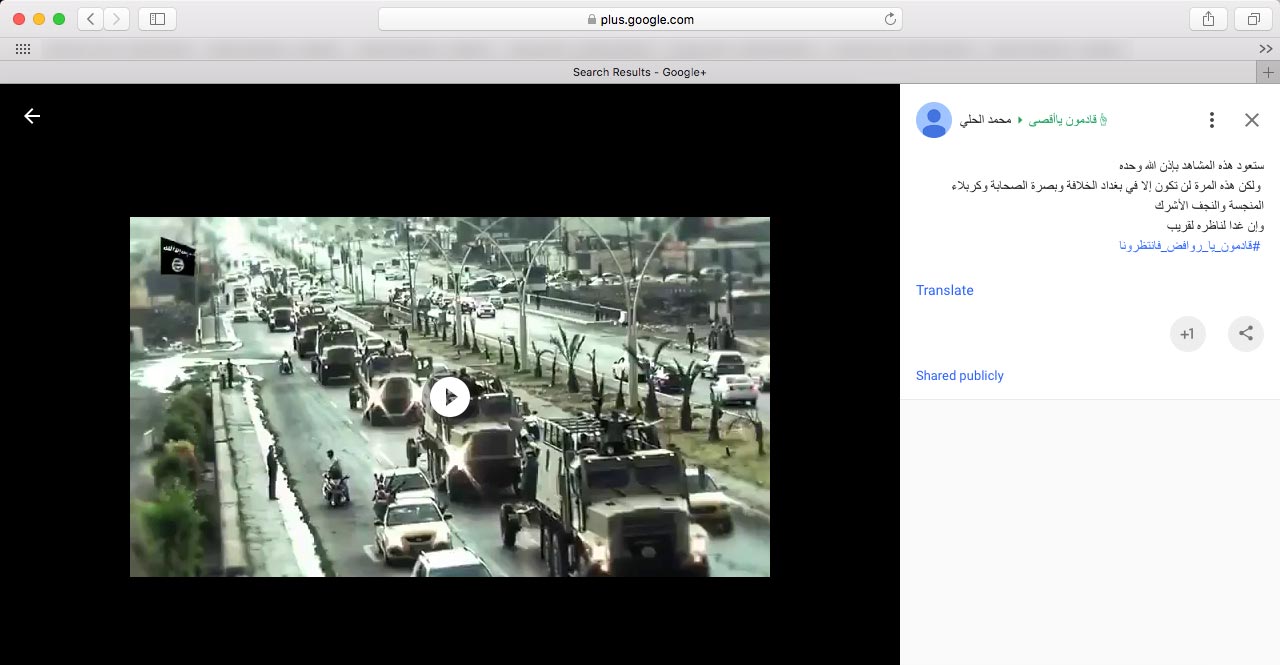Image resolution: width=1280 pixels, height=665 pixels.
Task: Show all tabs overview
Action: [x=1252, y=19]
